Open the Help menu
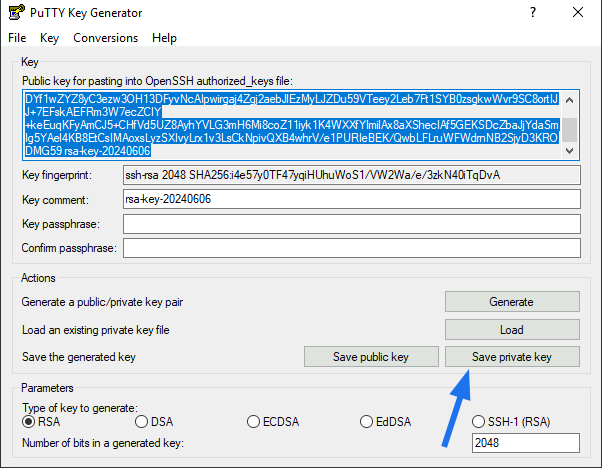 pos(164,38)
